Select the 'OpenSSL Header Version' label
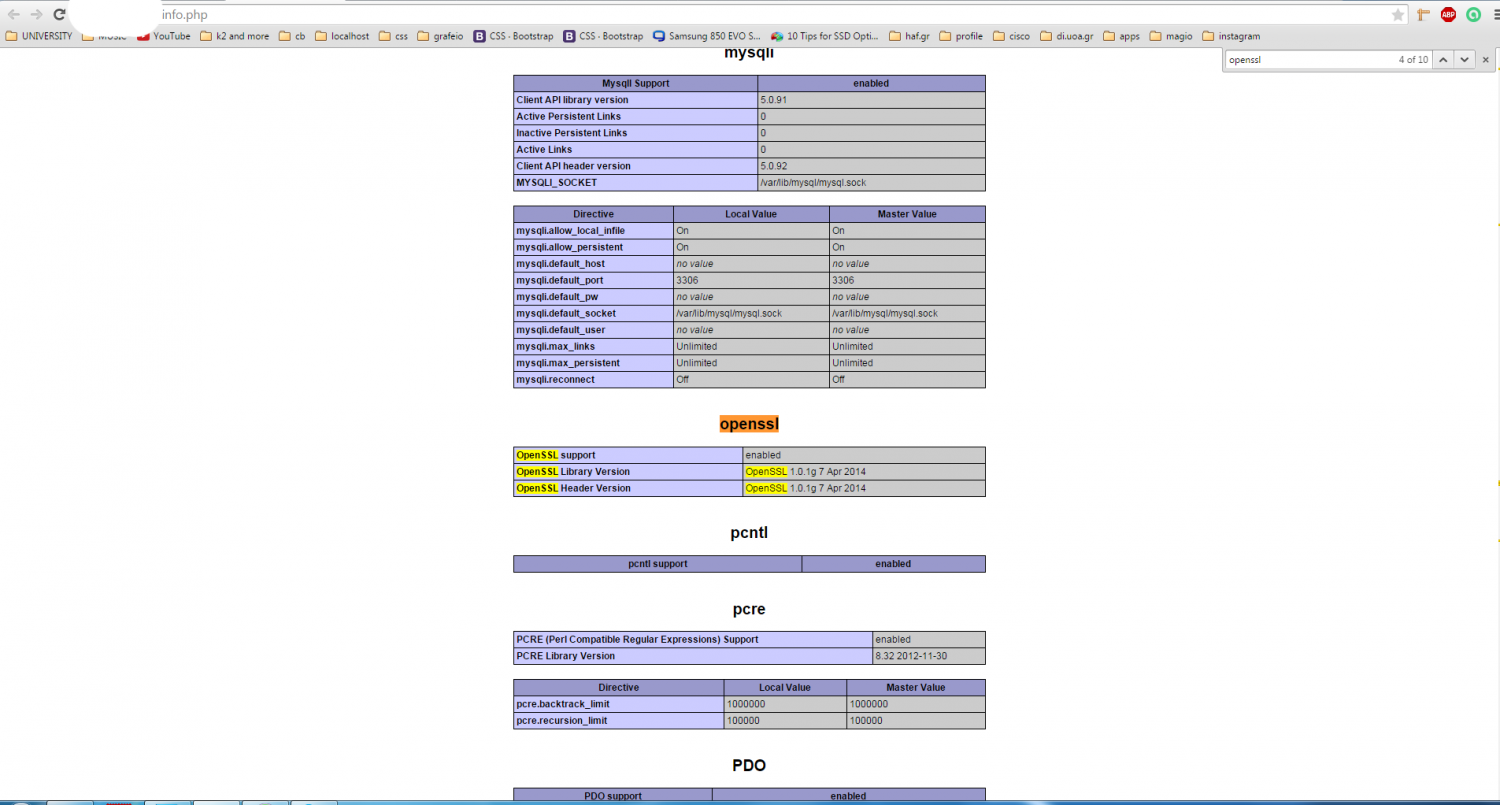The height and width of the screenshot is (805, 1500). coord(628,488)
